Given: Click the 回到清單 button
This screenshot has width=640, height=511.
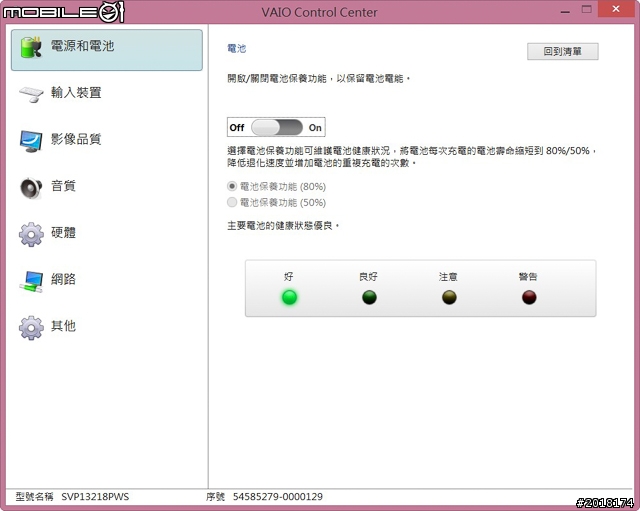Looking at the screenshot, I should [x=562, y=51].
